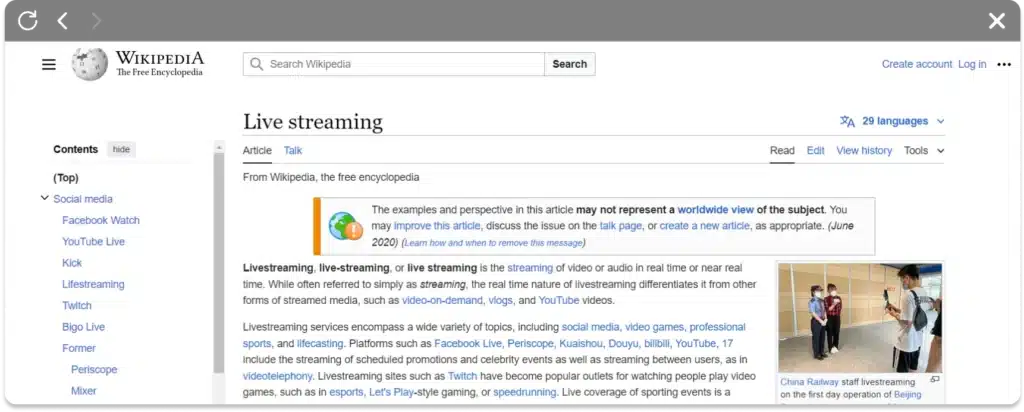Click the Log in link

pos(972,64)
